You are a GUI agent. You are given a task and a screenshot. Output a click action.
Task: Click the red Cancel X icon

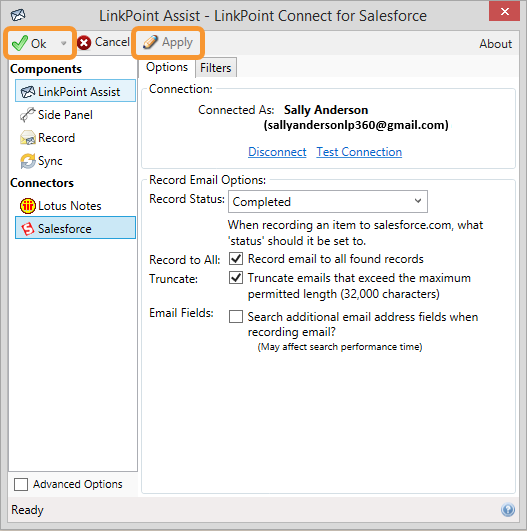(84, 43)
